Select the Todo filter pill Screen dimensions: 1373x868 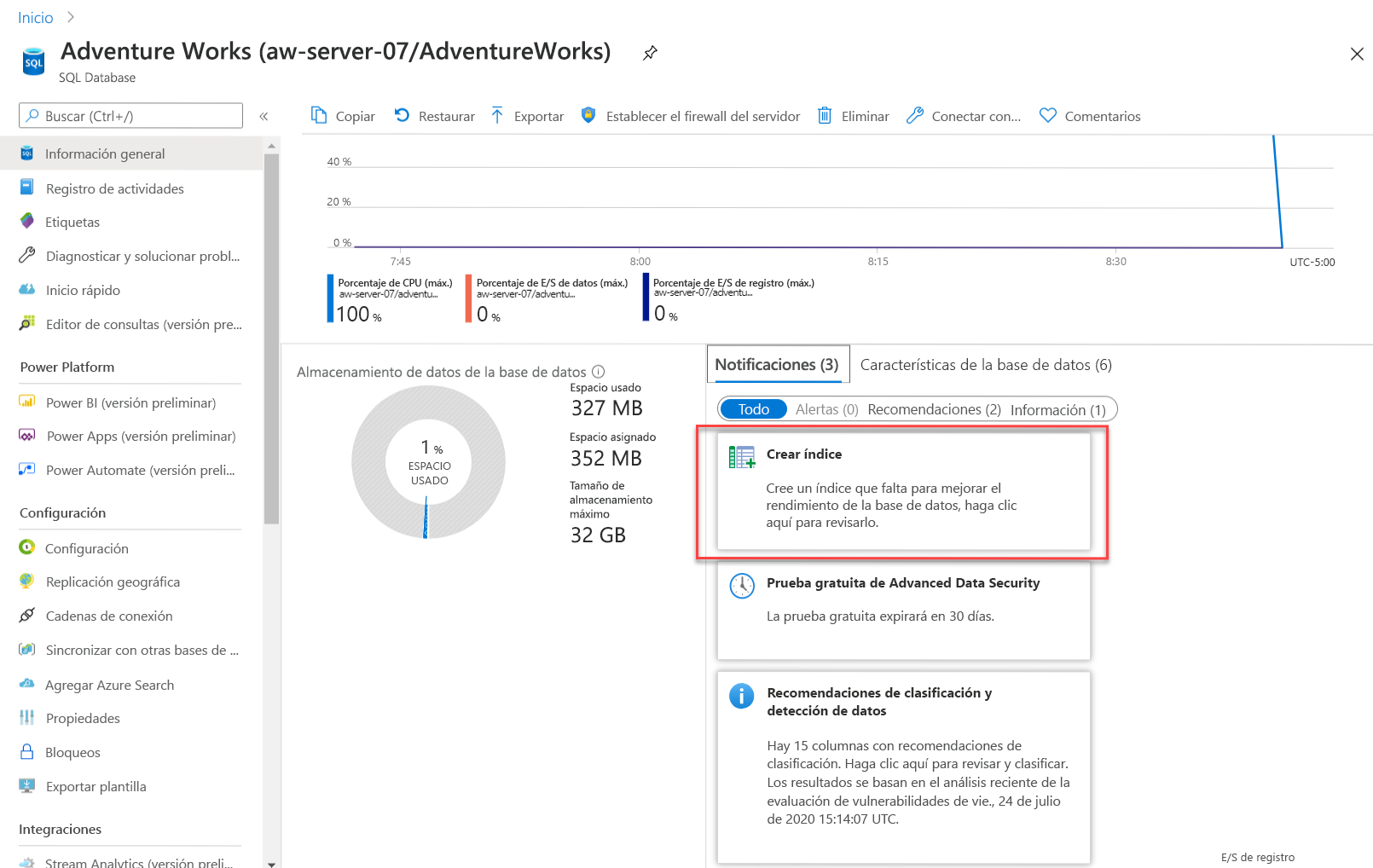click(x=754, y=409)
